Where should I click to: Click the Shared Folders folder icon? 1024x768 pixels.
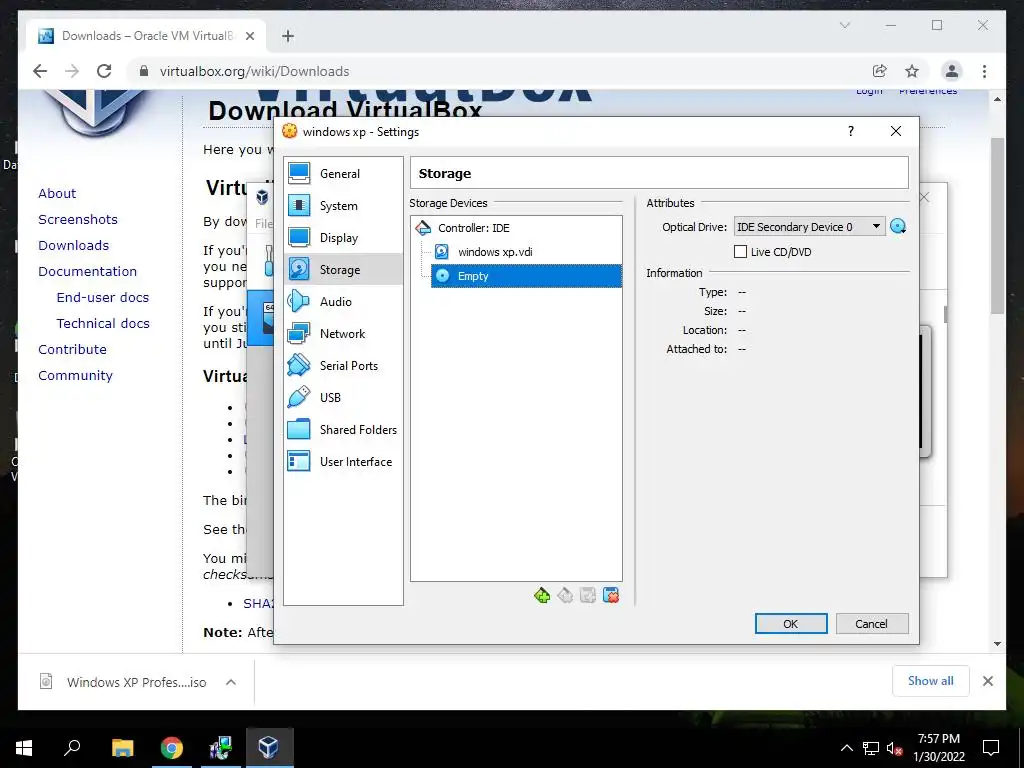[299, 429]
